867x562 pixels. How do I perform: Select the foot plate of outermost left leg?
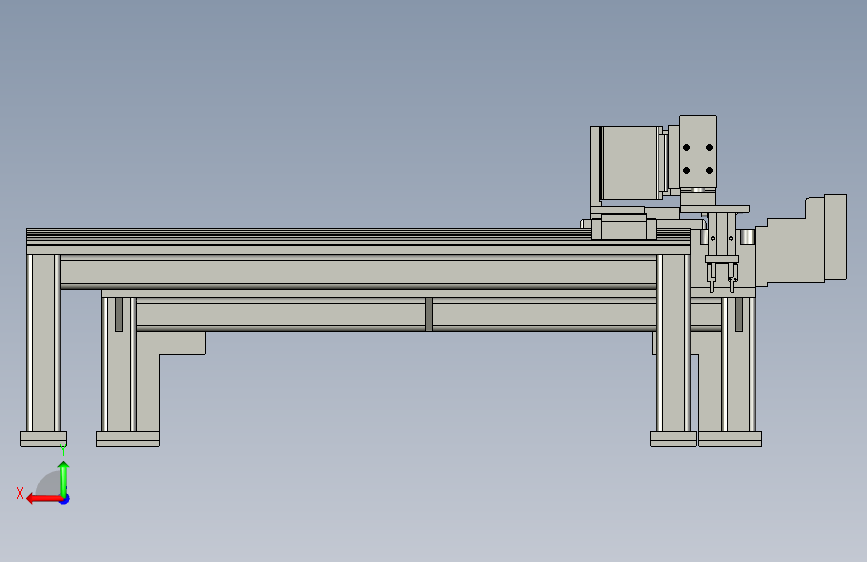(x=44, y=439)
